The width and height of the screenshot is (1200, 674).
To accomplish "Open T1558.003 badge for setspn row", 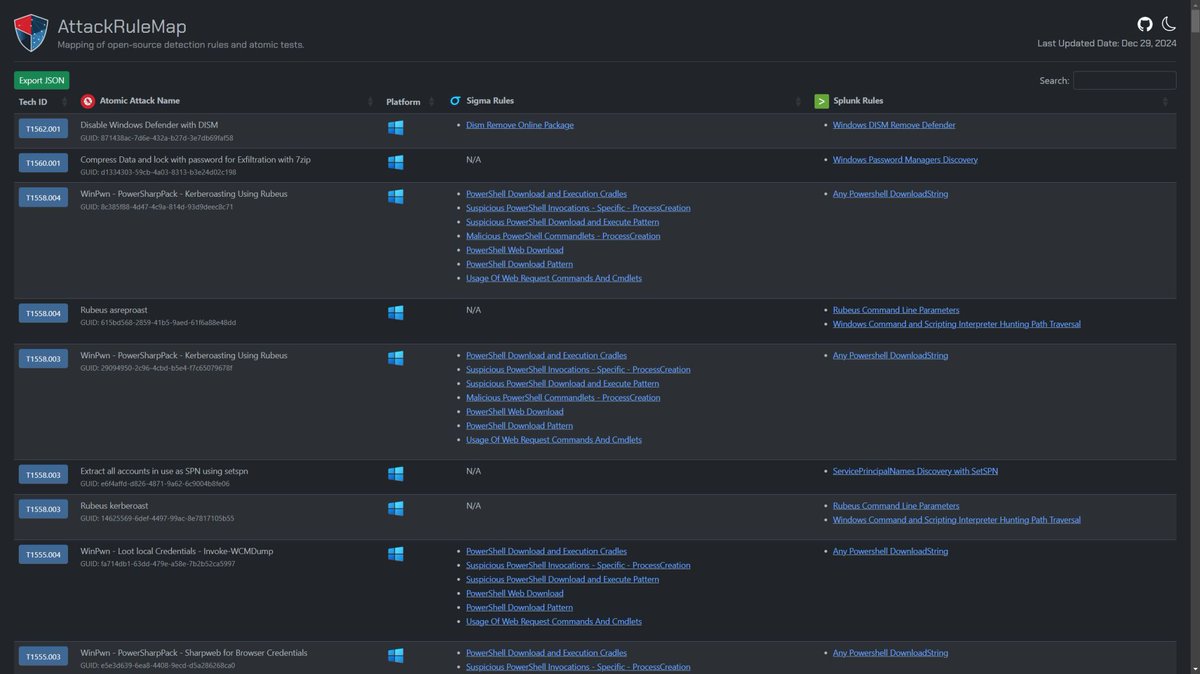I will click(x=43, y=474).
